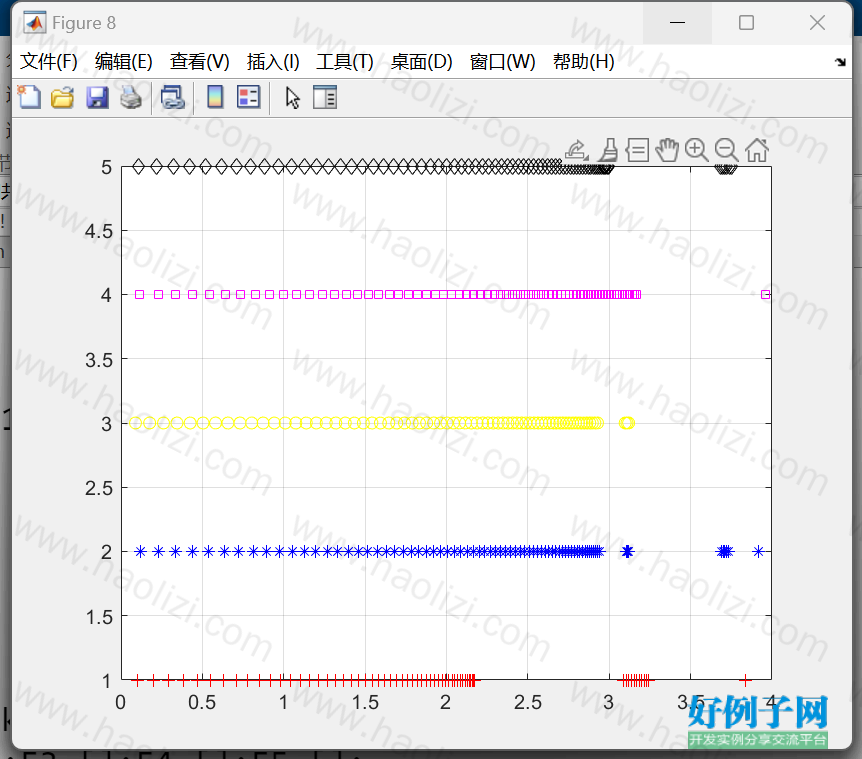Insert colorbar using toolbar icon

coord(215,97)
